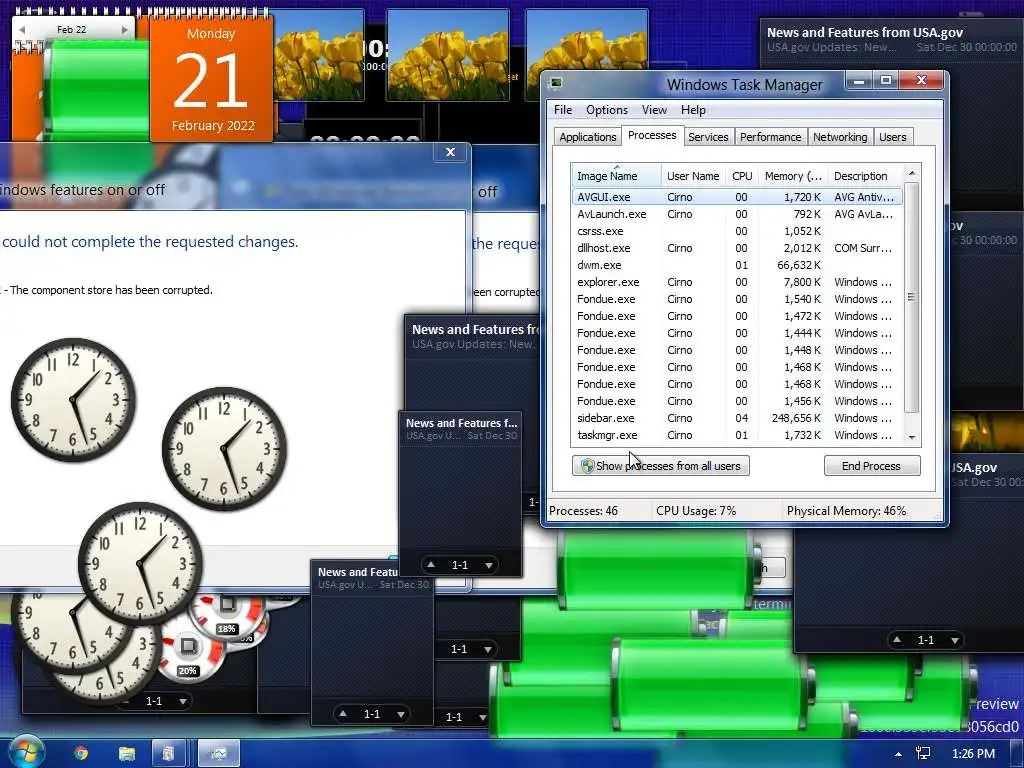Go to next day in calendar gadget
This screenshot has width=1024, height=768.
(x=124, y=29)
